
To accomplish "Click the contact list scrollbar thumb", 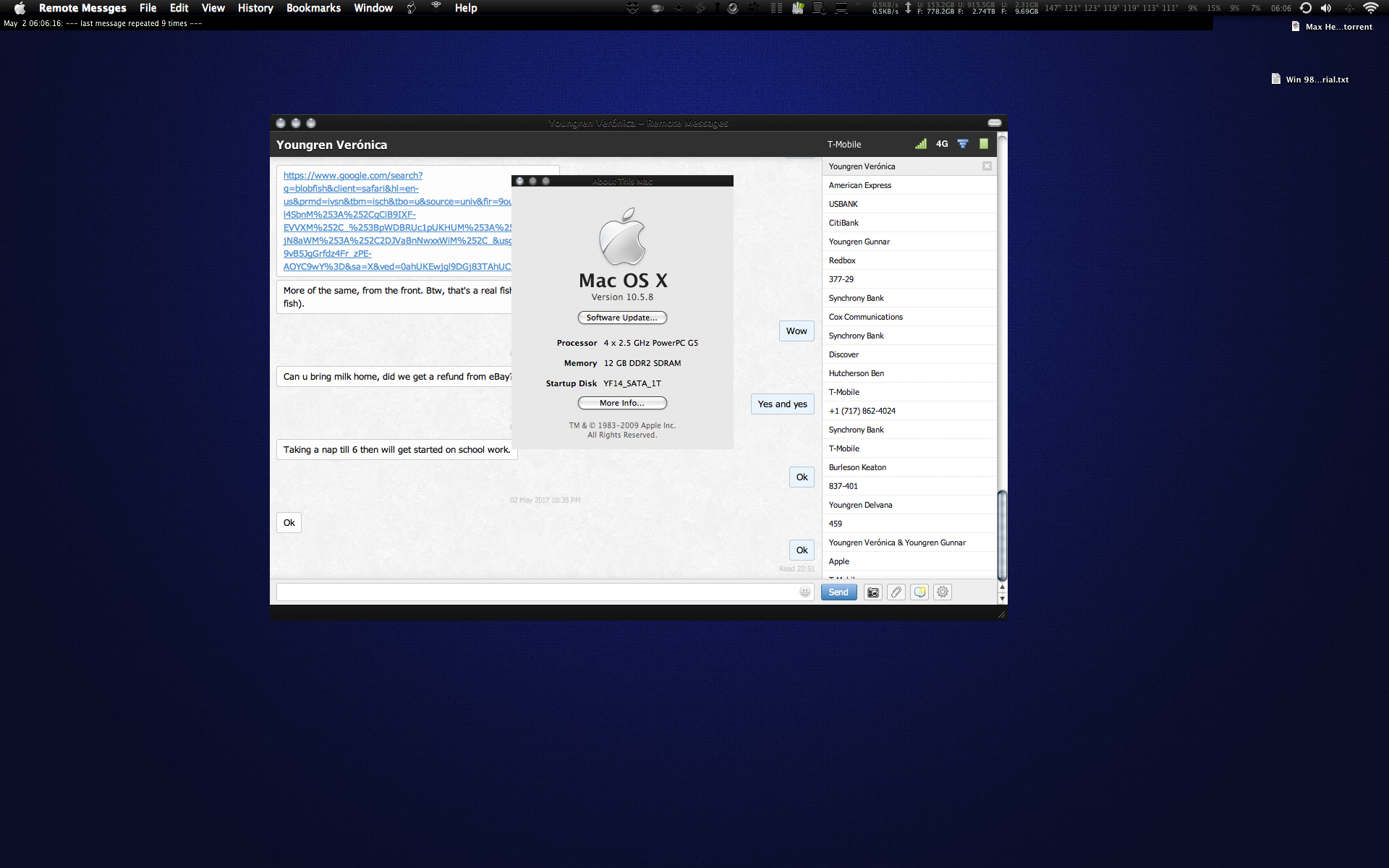I will pyautogui.click(x=1002, y=535).
